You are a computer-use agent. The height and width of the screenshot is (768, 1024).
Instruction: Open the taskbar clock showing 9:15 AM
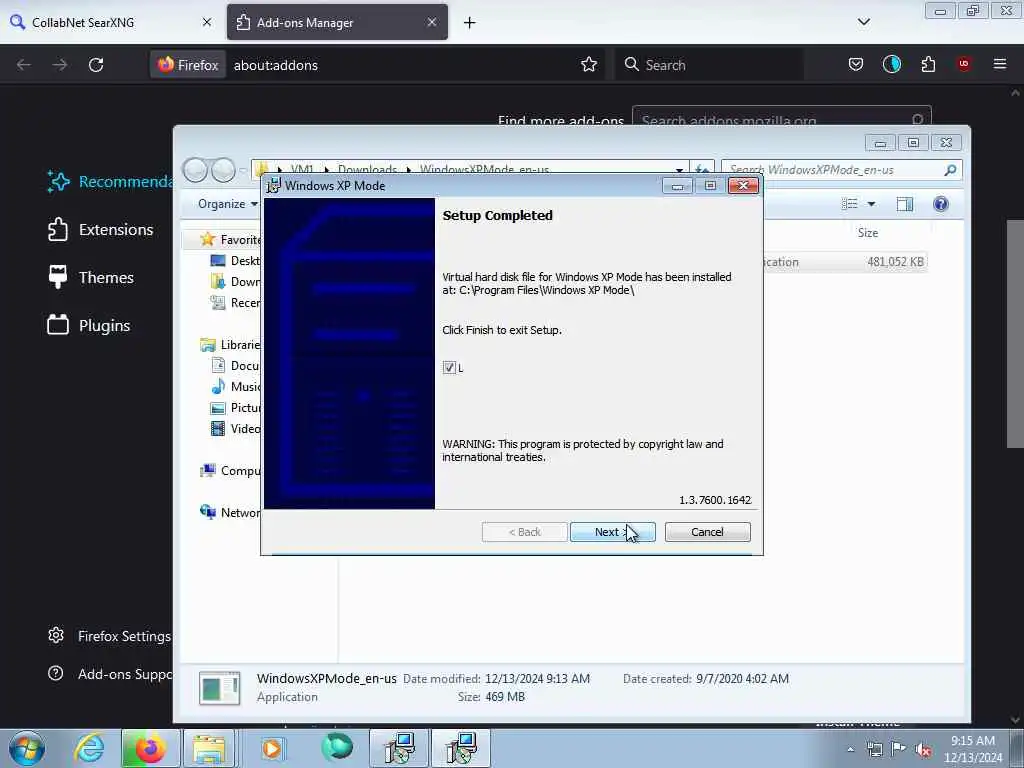click(x=972, y=749)
